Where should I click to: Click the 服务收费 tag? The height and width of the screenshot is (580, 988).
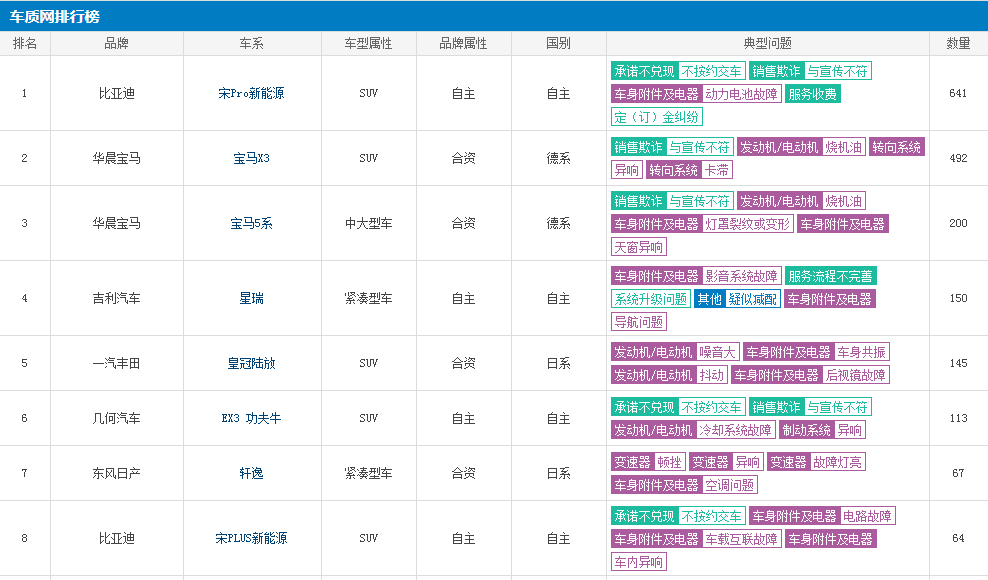[813, 94]
